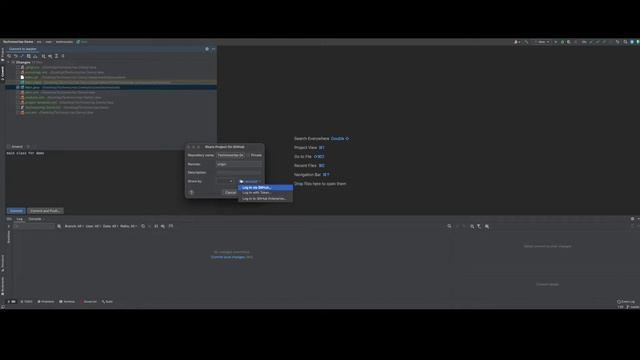
Task: Switch to the Console tab
Action: point(35,219)
